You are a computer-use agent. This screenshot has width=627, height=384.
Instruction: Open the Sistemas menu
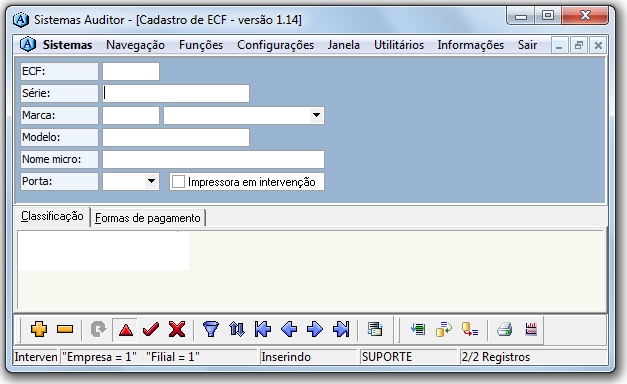coord(68,45)
